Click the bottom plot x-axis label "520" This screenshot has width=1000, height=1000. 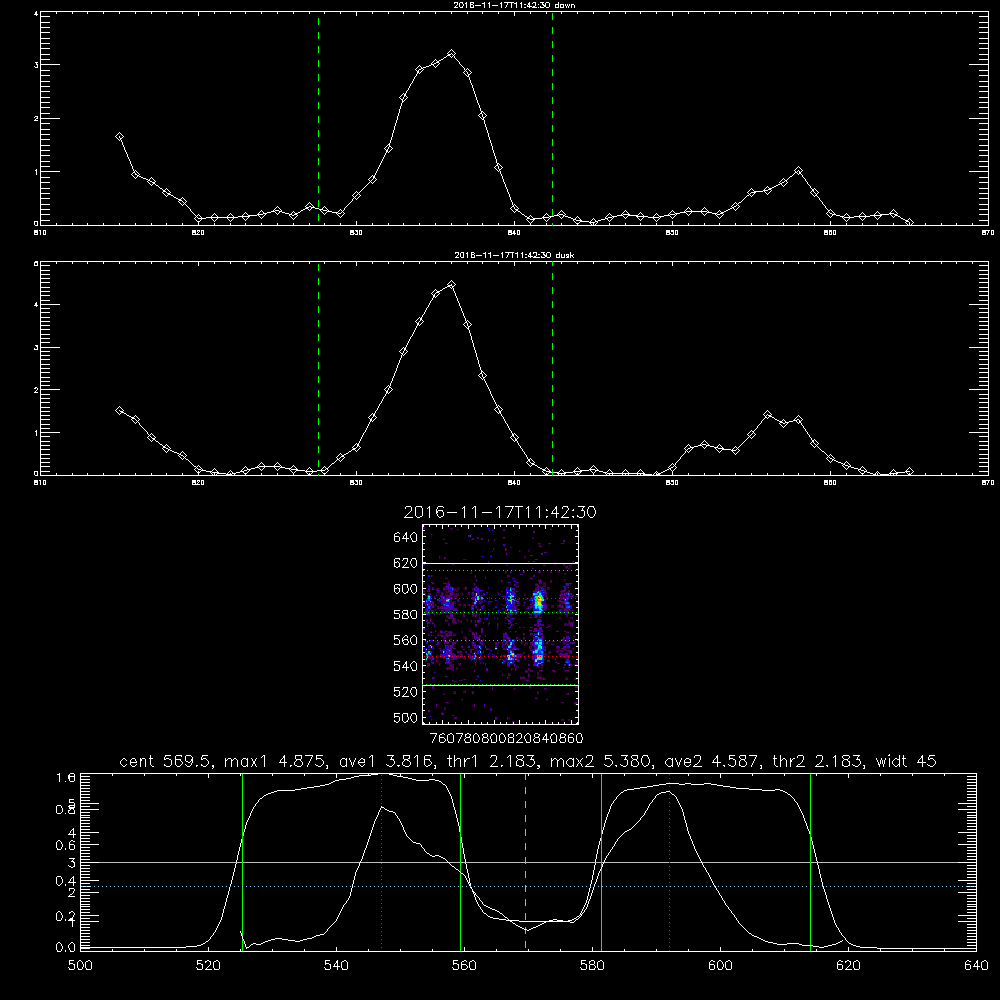pos(208,966)
